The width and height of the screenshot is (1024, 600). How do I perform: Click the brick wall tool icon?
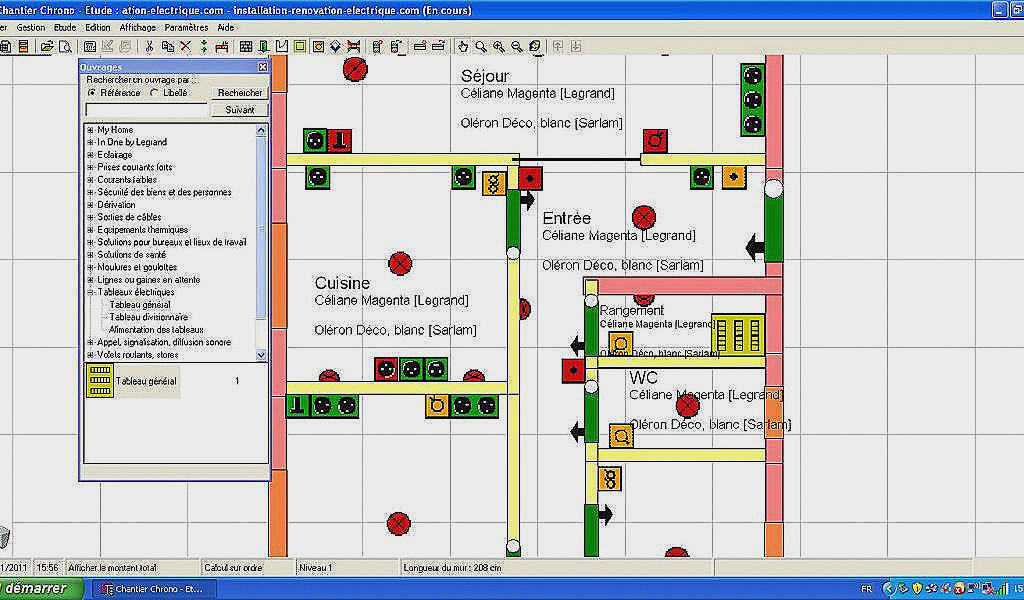pyautogui.click(x=246, y=46)
